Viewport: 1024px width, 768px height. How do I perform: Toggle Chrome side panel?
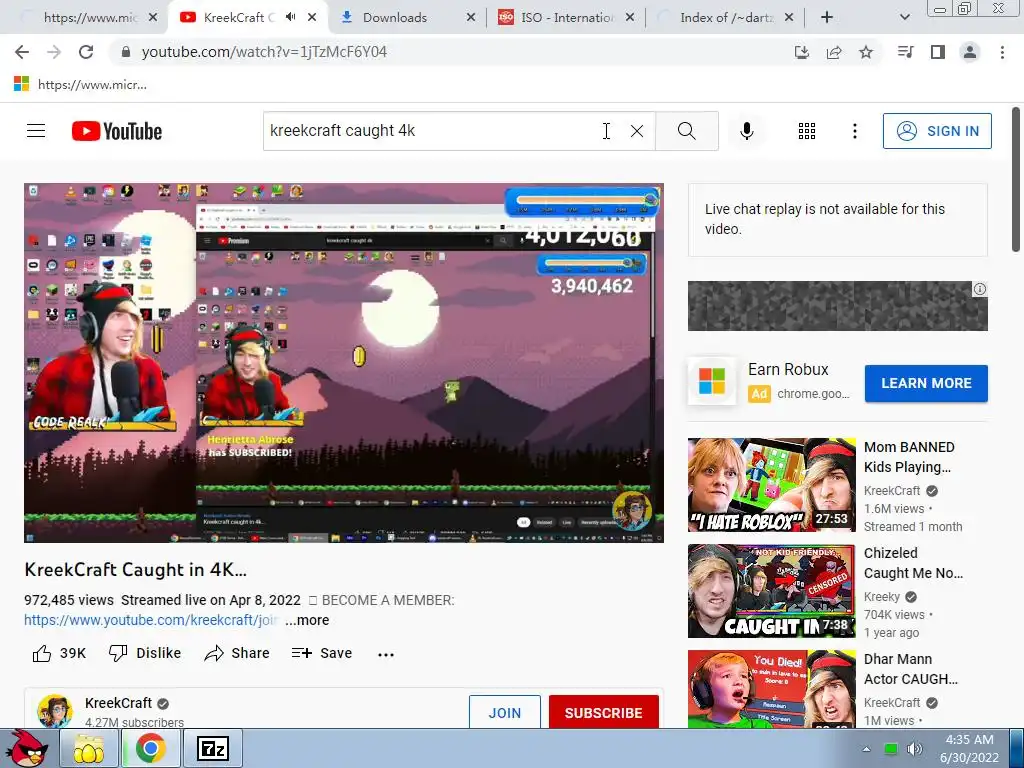(938, 52)
